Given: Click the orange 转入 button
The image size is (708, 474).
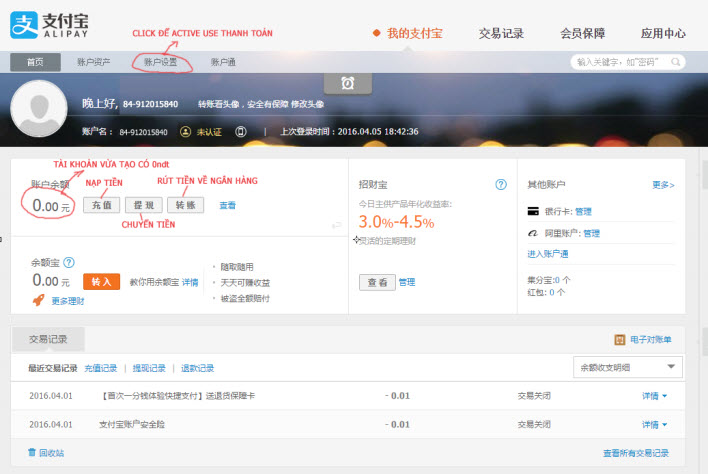Looking at the screenshot, I should (x=102, y=282).
